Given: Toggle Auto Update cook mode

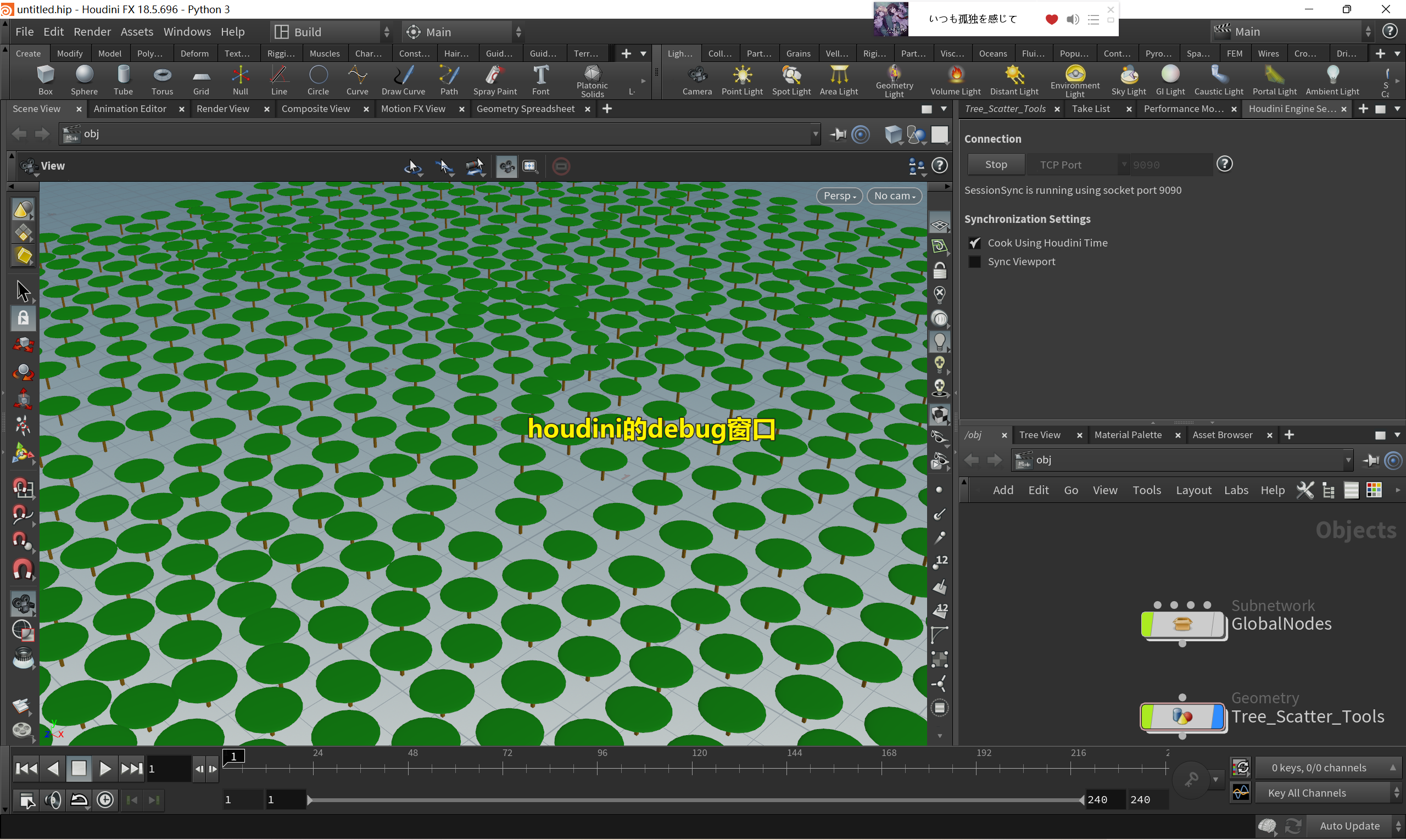Looking at the screenshot, I should 1350,826.
